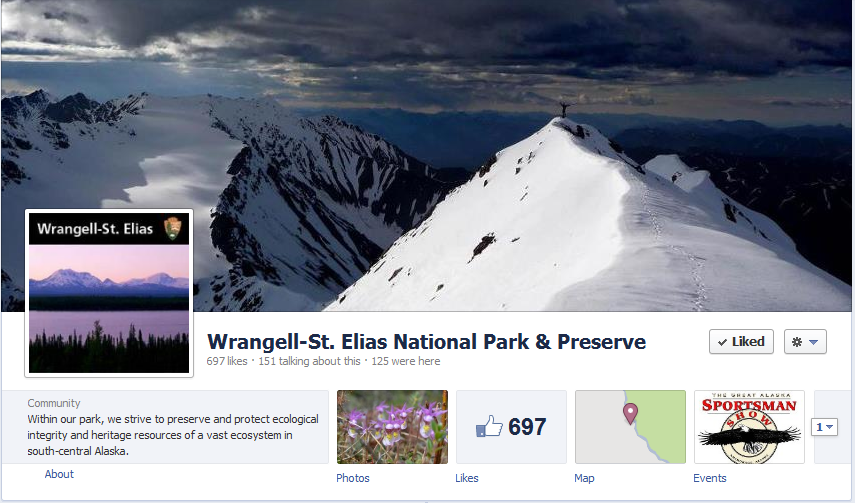Open the Map link
855x503 pixels.
[584, 478]
